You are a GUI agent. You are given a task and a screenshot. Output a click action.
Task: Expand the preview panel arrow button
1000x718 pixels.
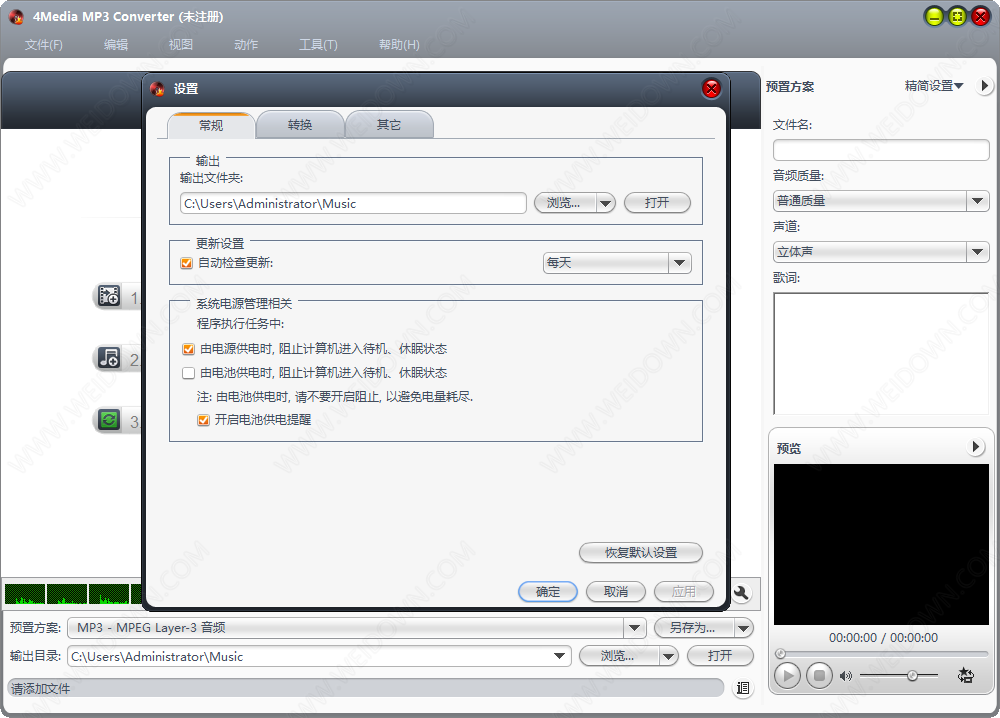click(975, 447)
